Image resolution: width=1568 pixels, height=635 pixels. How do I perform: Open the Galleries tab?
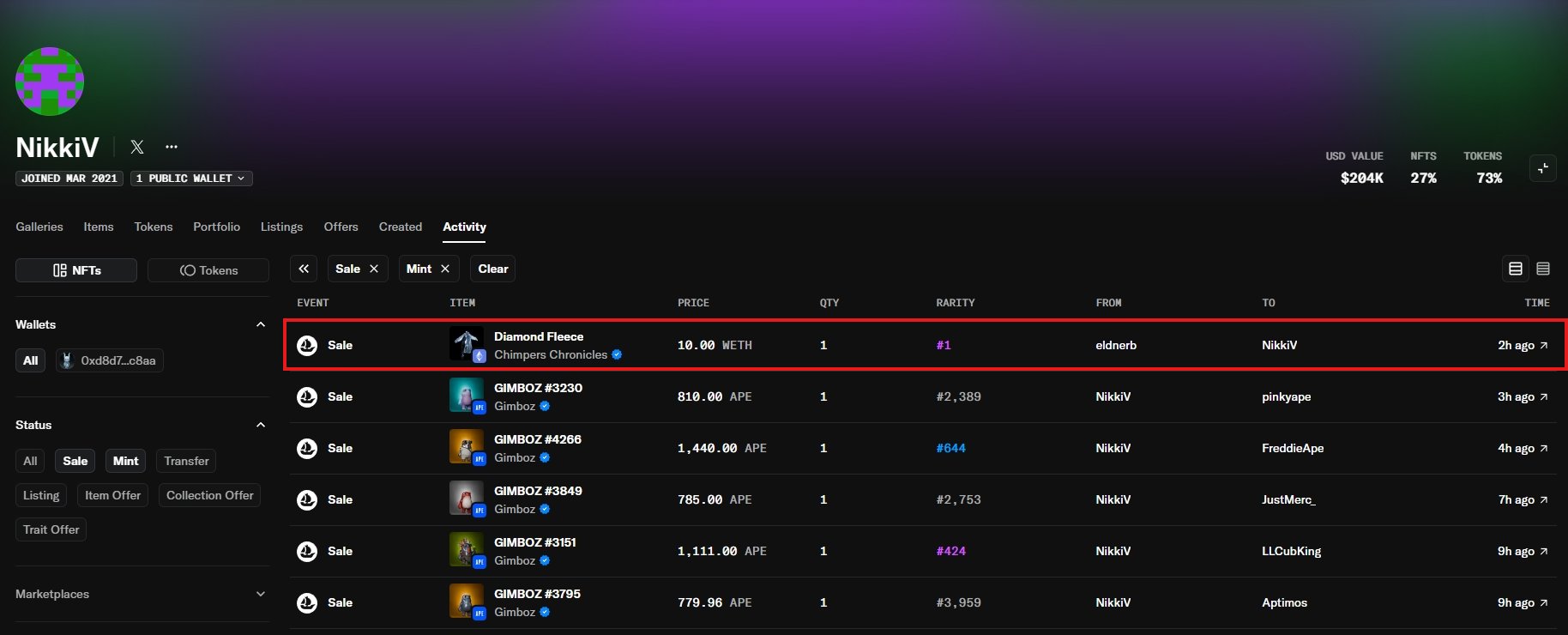[39, 227]
